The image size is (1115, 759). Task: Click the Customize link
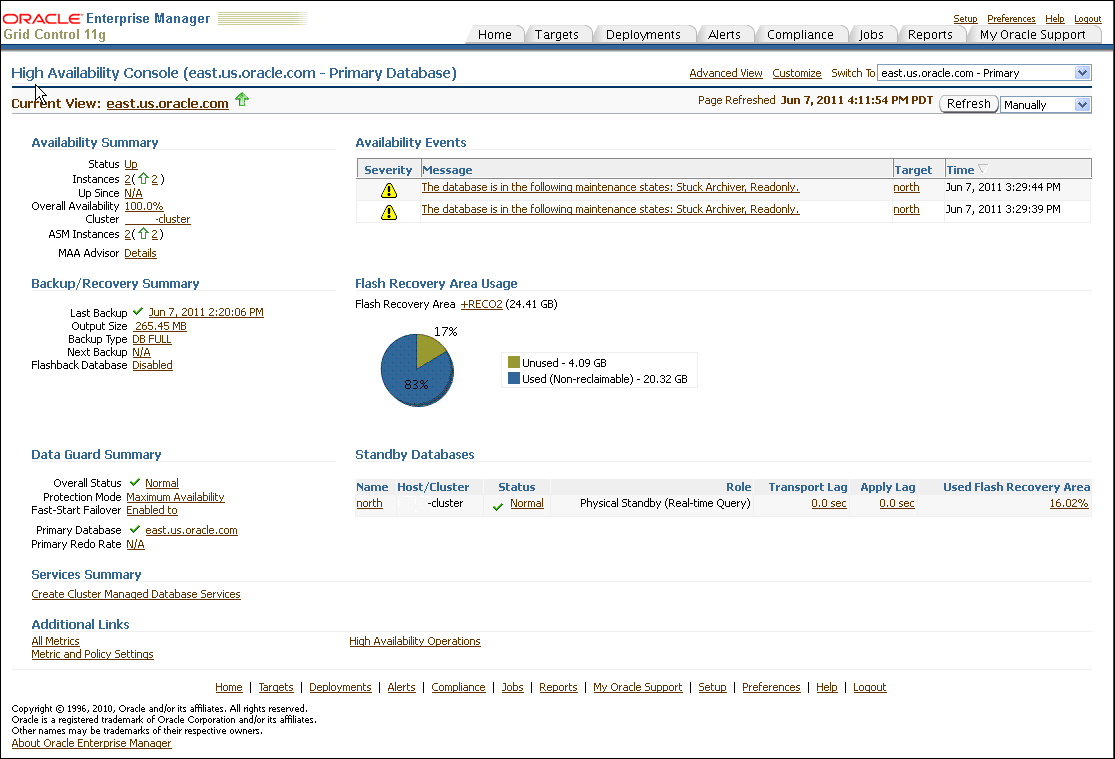(797, 74)
